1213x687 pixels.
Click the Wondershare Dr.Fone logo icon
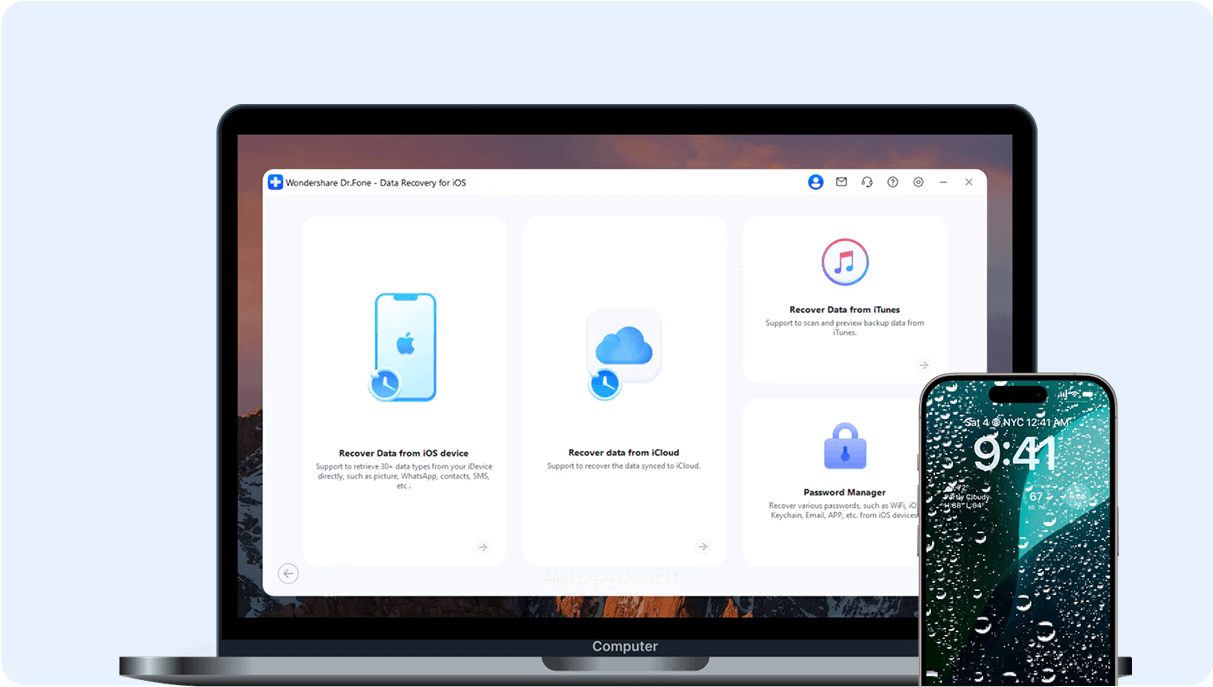[275, 183]
